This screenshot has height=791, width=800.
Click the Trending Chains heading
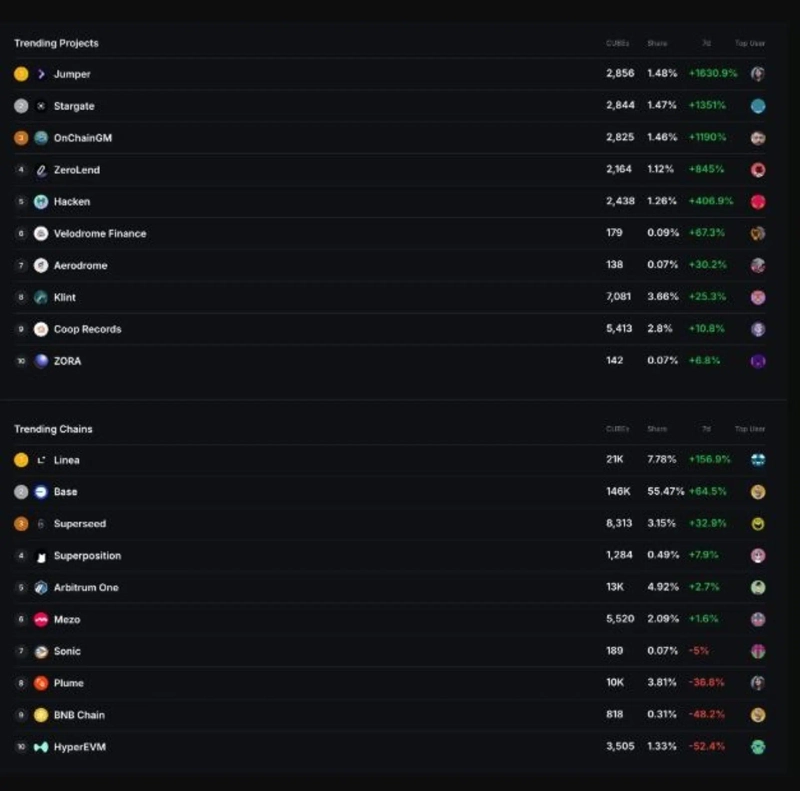click(x=53, y=429)
